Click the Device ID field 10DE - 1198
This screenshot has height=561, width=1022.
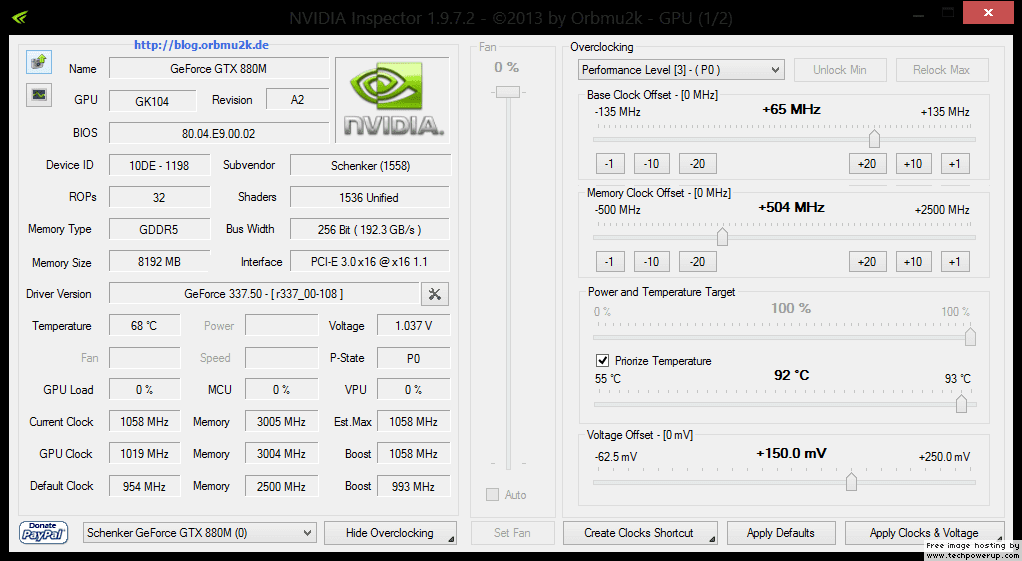(160, 165)
